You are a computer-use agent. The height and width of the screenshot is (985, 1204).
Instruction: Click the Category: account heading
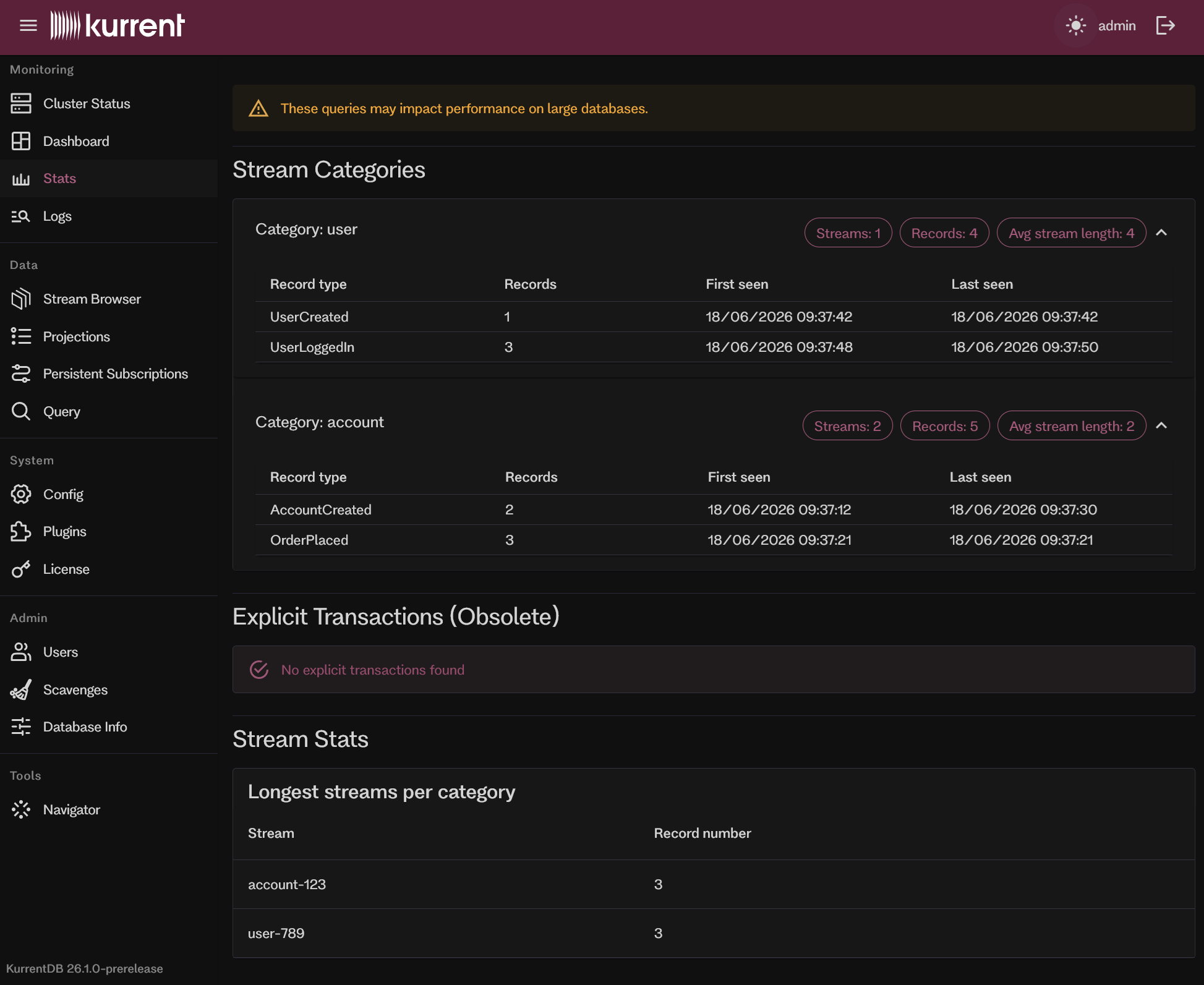(320, 422)
